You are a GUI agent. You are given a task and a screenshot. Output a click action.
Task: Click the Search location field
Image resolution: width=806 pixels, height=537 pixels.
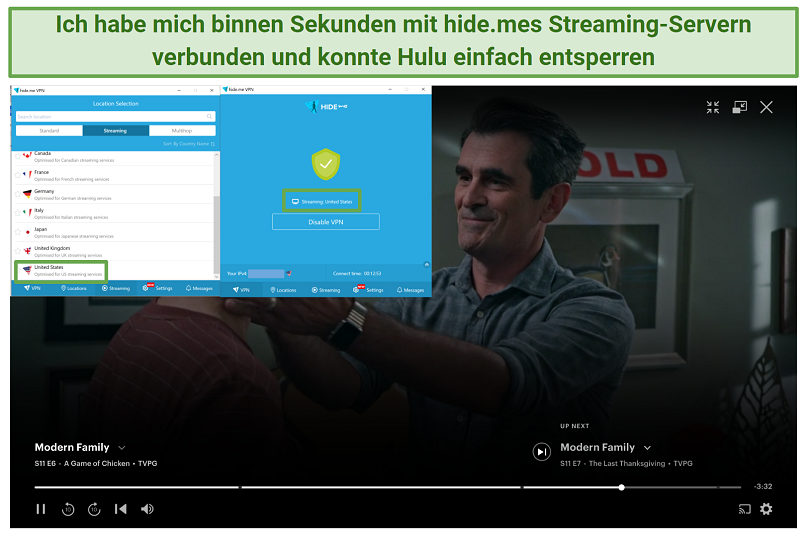(x=115, y=117)
